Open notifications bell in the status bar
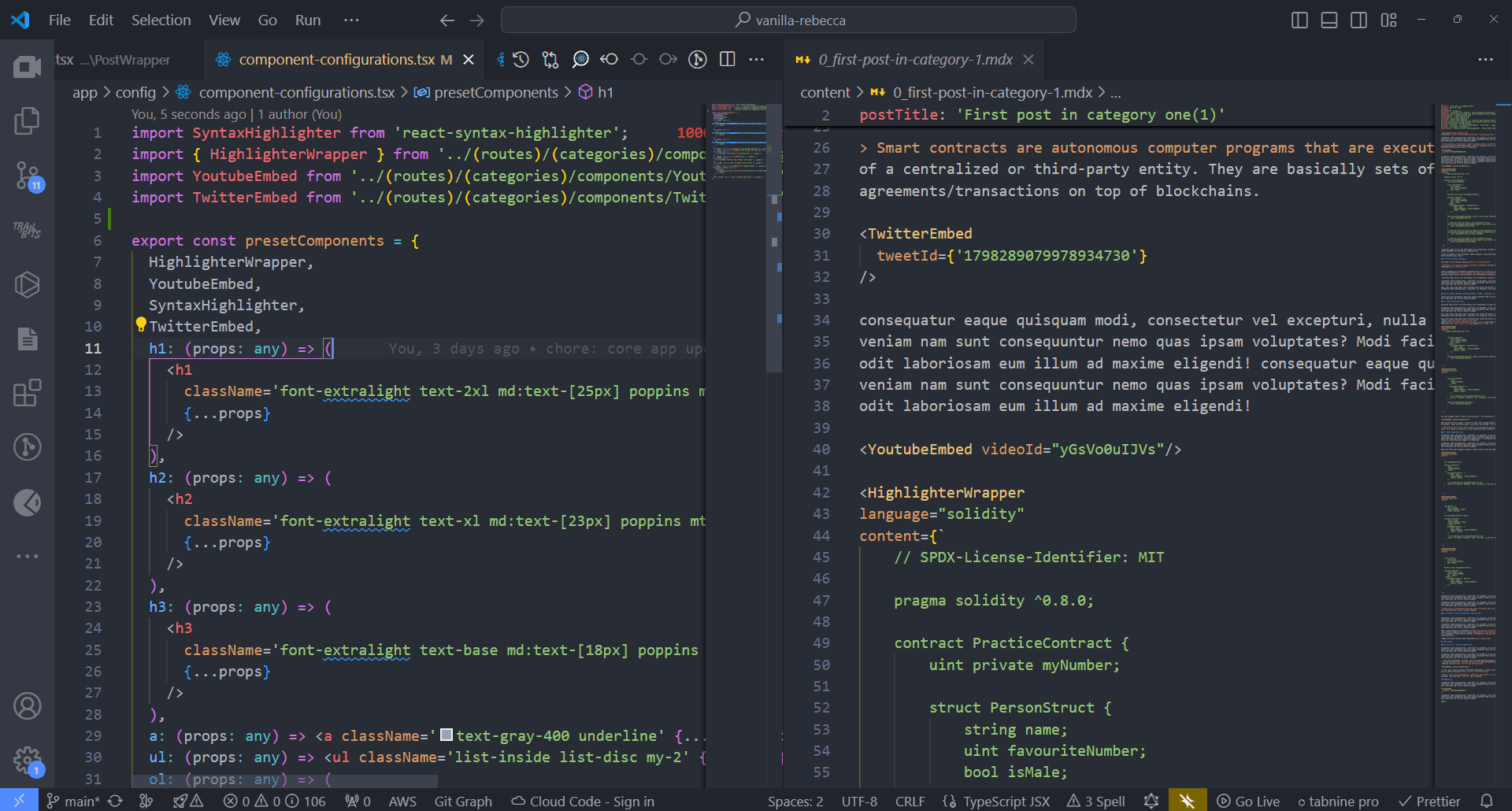The width and height of the screenshot is (1512, 811). (x=1486, y=801)
